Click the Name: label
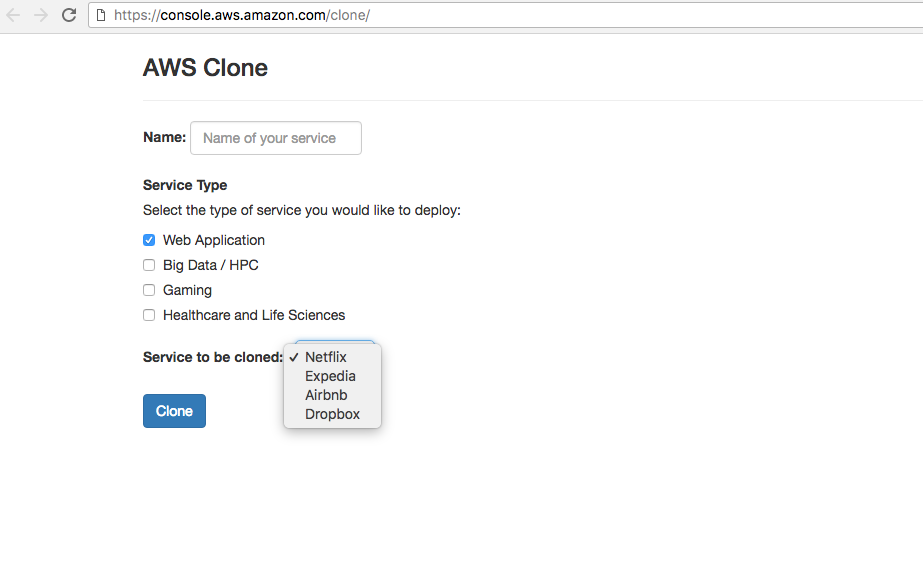Viewport: 923px width, 562px height. coord(164,137)
